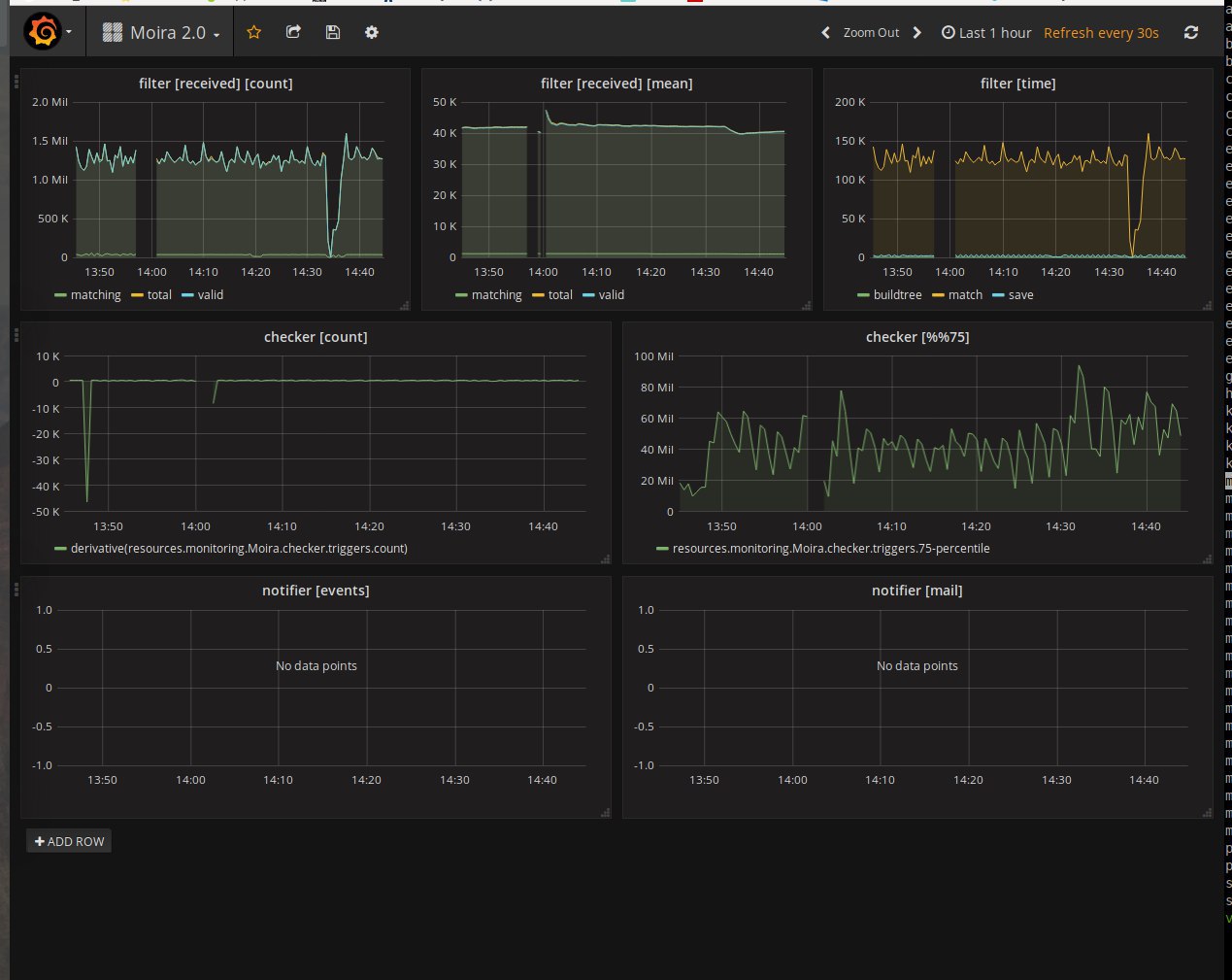This screenshot has height=980, width=1232.
Task: Share the dashboard using share icon
Action: (x=293, y=32)
